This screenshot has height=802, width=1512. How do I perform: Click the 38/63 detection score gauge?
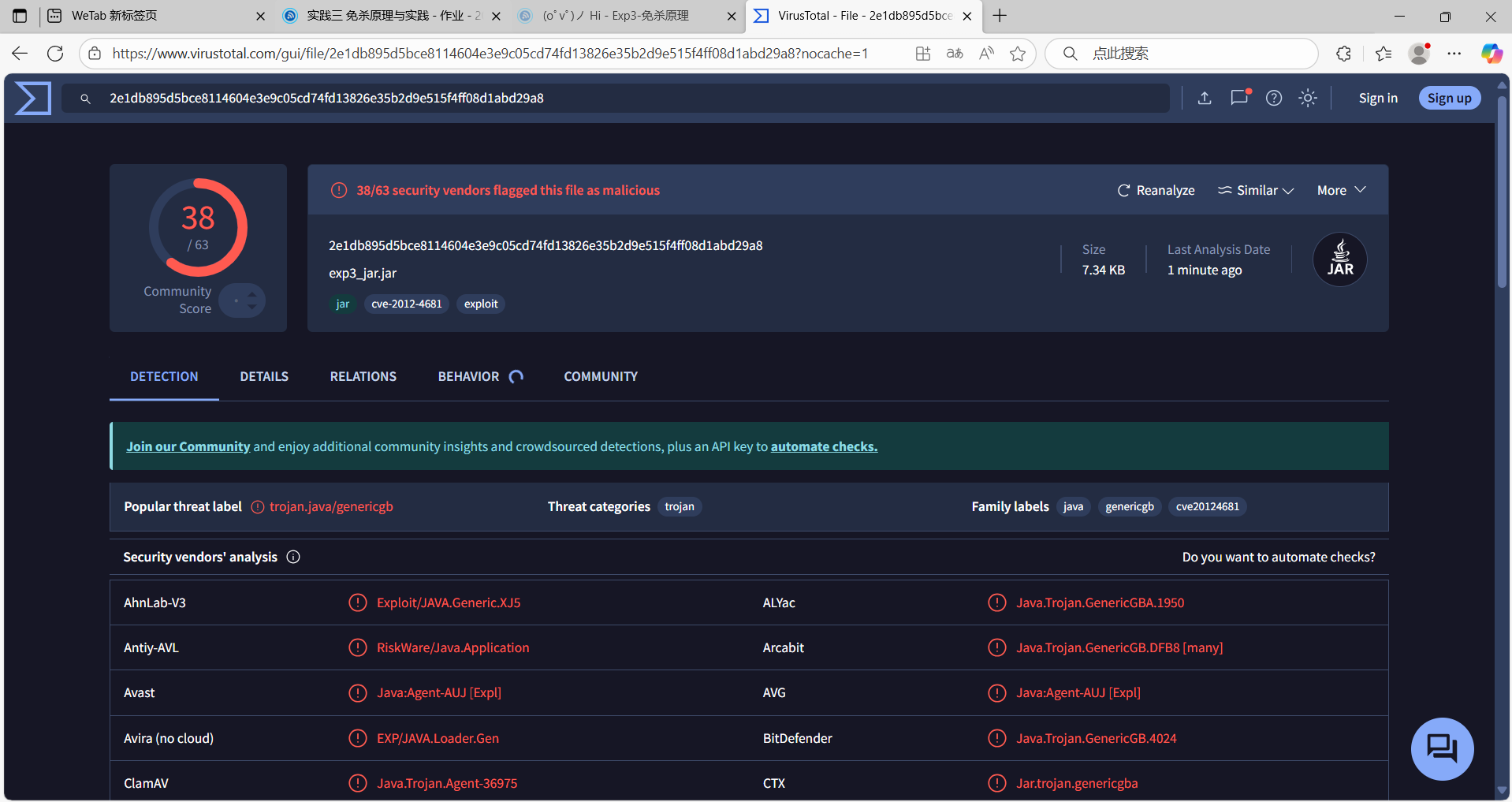tap(198, 228)
